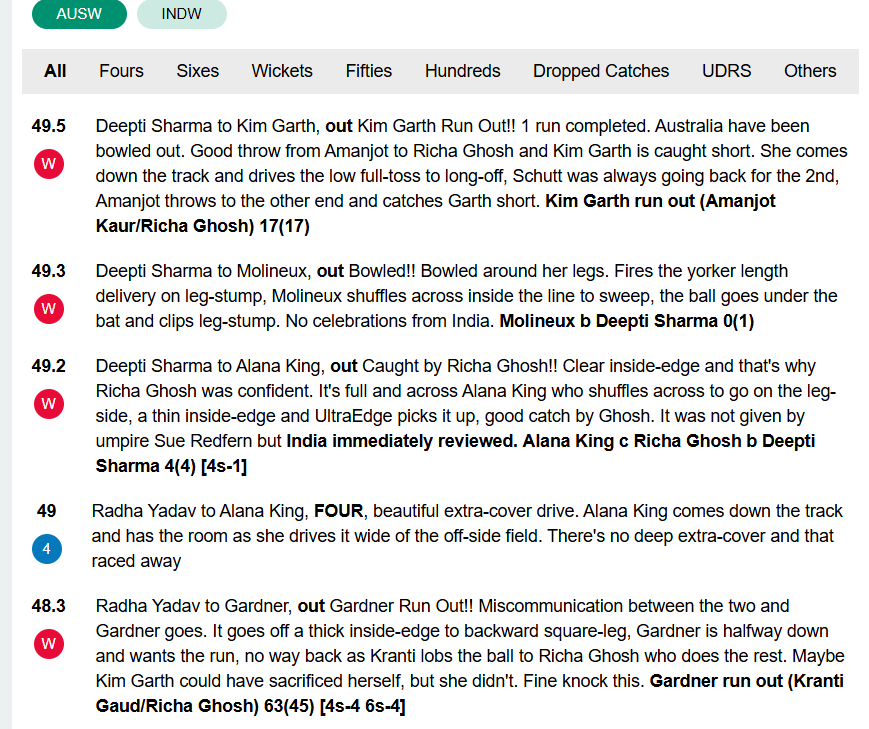This screenshot has width=869, height=729.
Task: Switch to the INDW innings button
Action: (182, 14)
